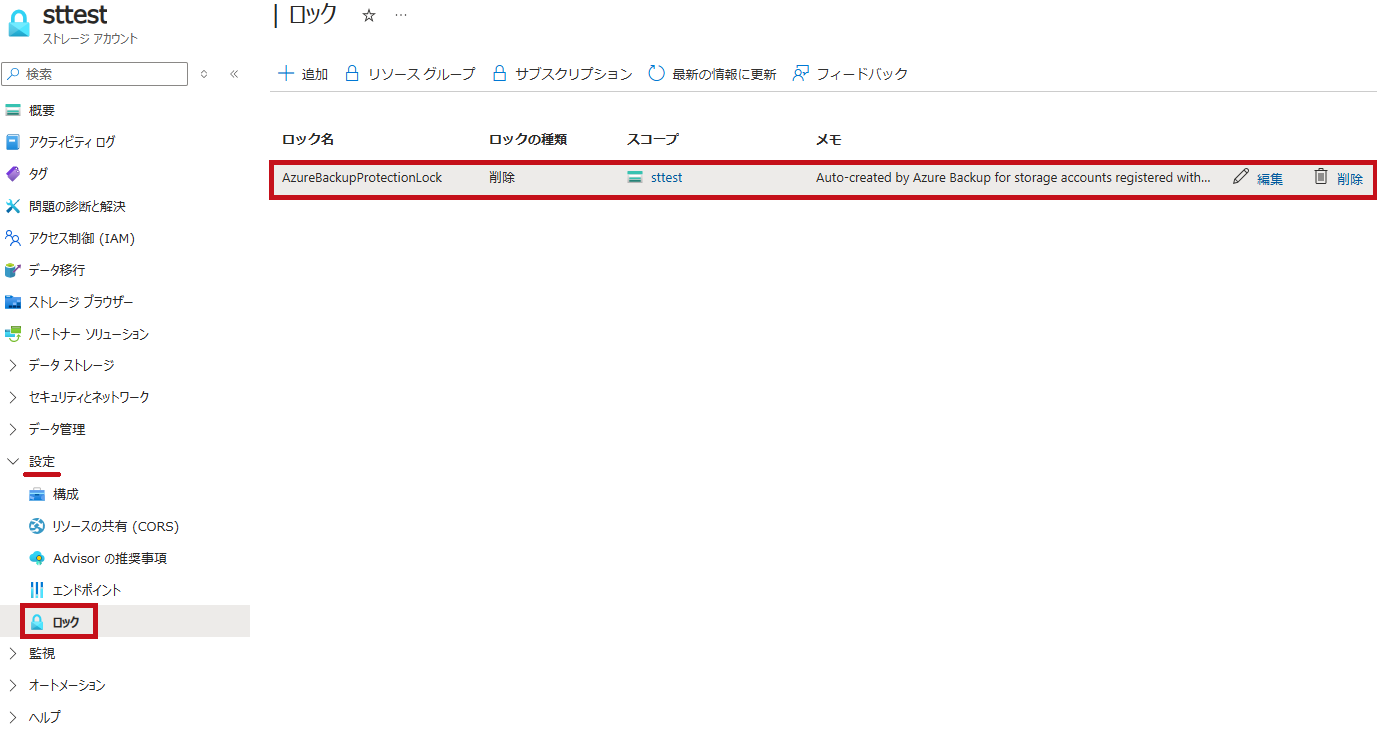This screenshot has width=1377, height=733.
Task: Click the ストレージ ブラウザー folder icon
Action: click(x=13, y=302)
